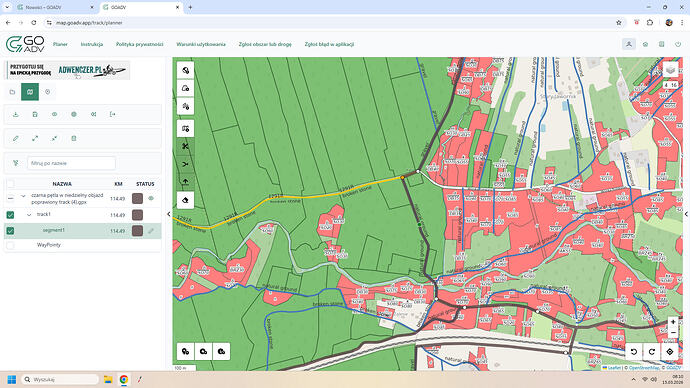
Task: Click the NAZWA column header
Action: point(62,184)
